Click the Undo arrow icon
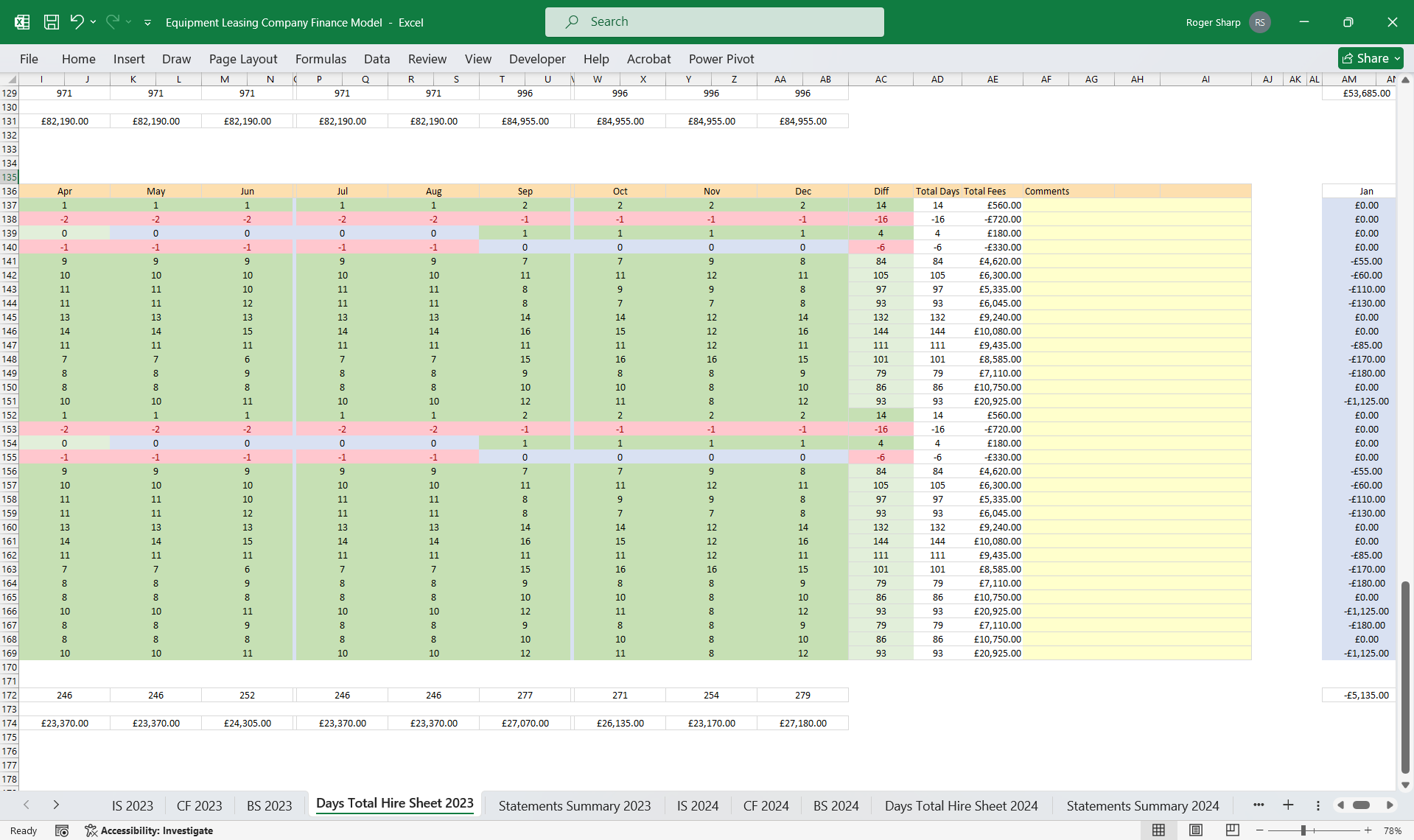Viewport: 1414px width, 840px height. 77,22
